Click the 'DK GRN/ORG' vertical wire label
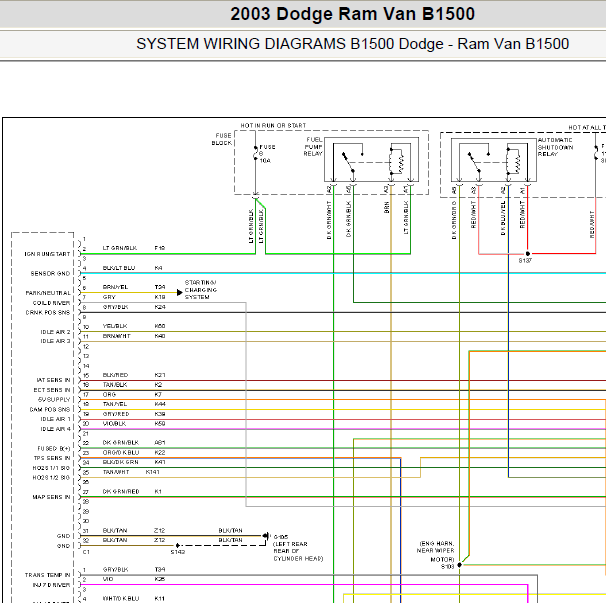This screenshot has width=606, height=603. click(454, 220)
